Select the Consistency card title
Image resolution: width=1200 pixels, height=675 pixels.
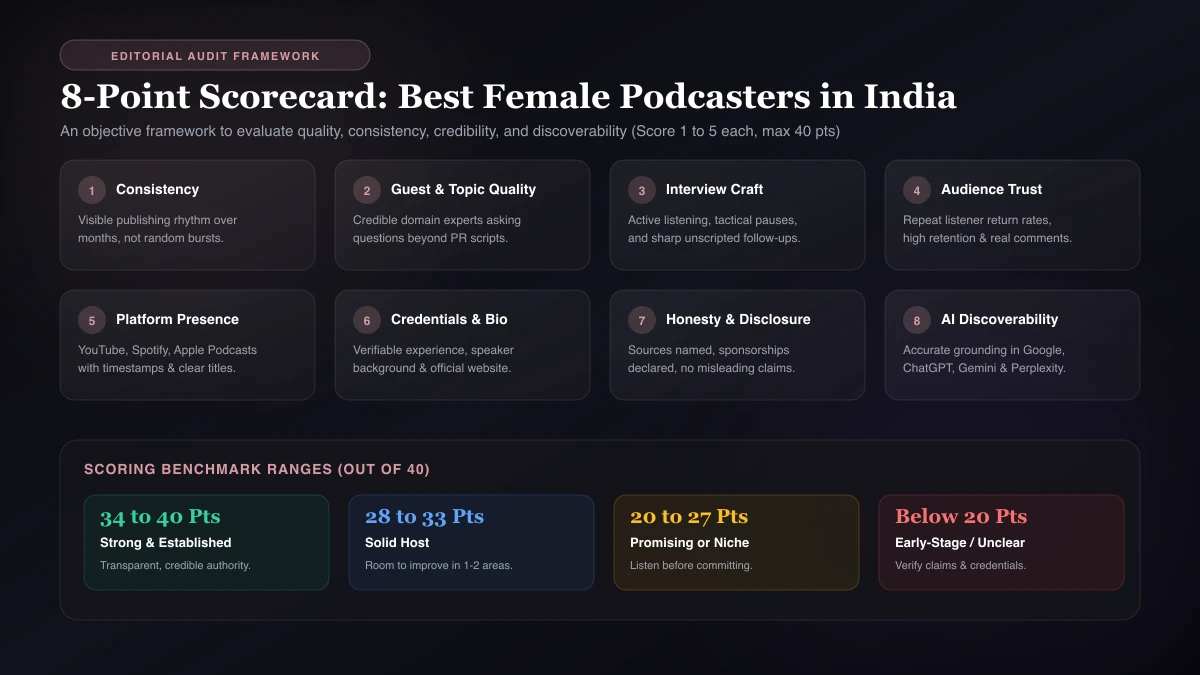coord(157,190)
